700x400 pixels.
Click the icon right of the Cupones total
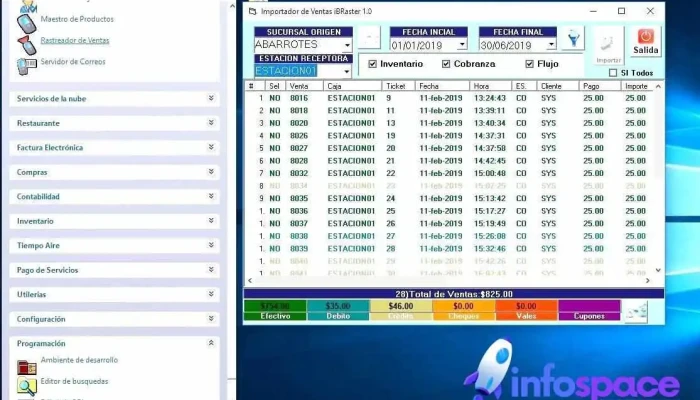636,311
